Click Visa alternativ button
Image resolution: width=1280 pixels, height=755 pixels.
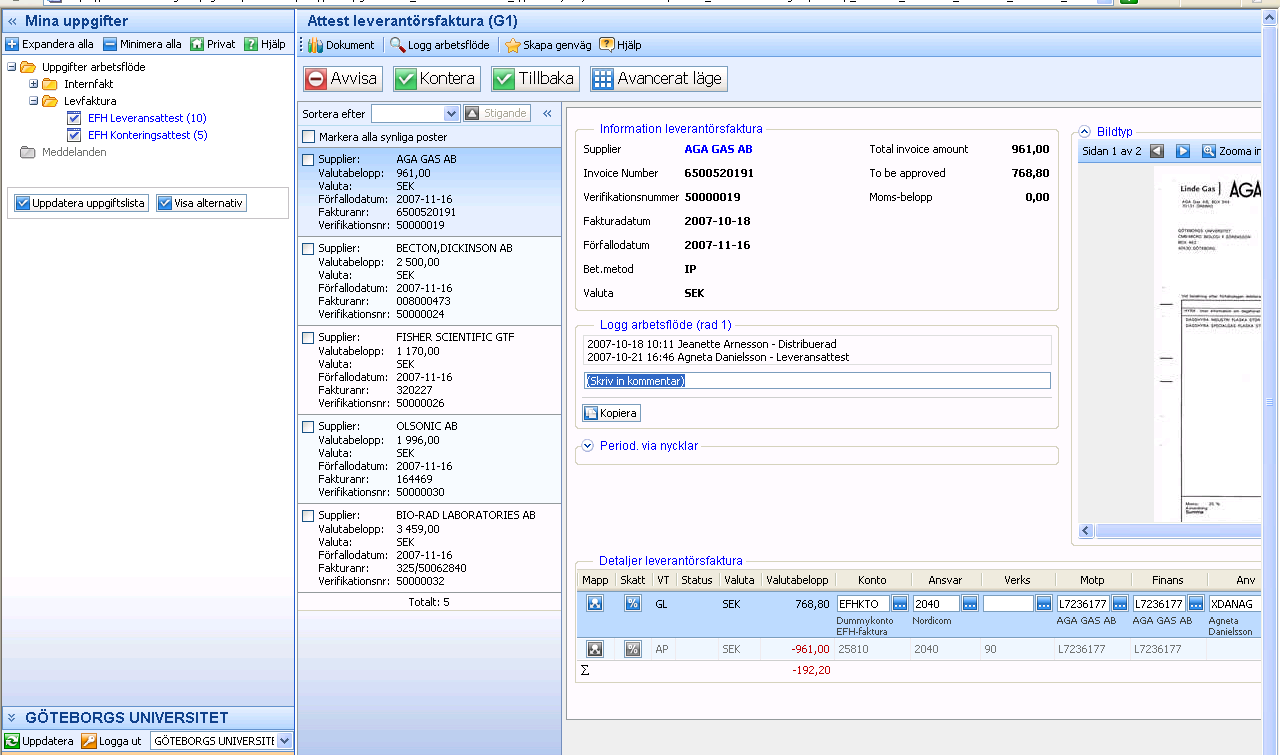[x=201, y=203]
